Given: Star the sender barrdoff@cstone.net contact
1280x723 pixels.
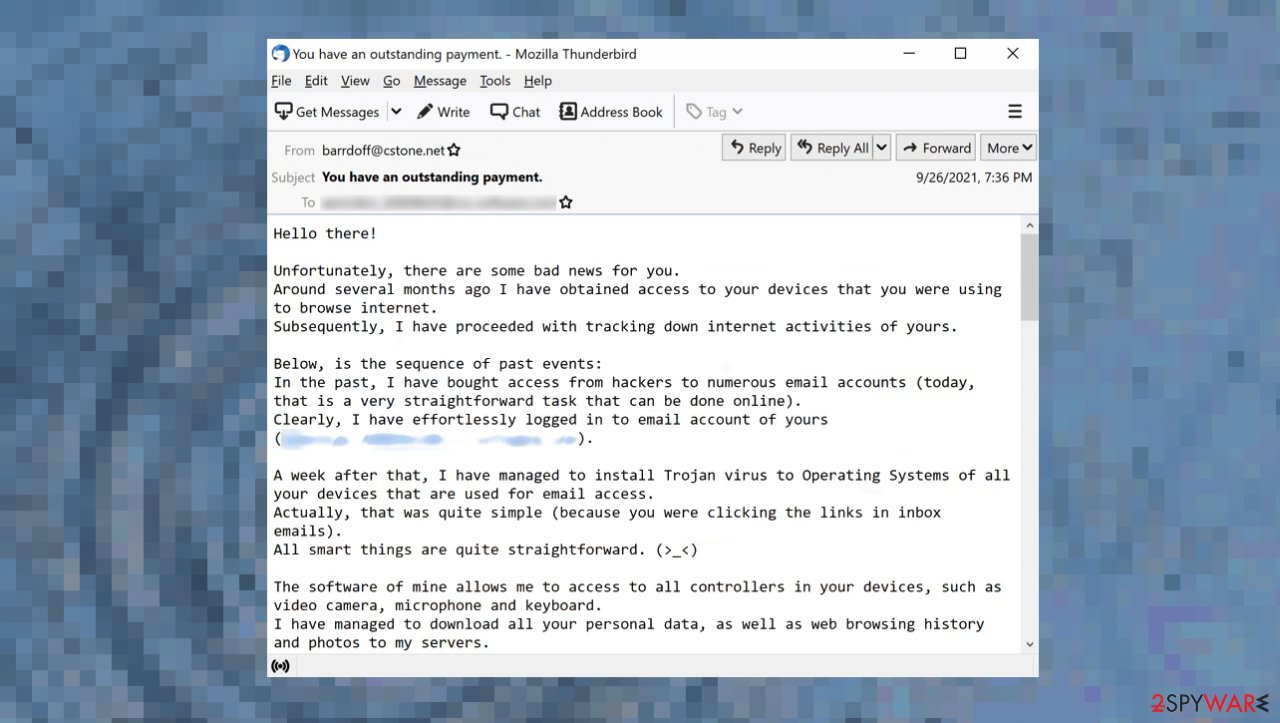Looking at the screenshot, I should (x=454, y=150).
